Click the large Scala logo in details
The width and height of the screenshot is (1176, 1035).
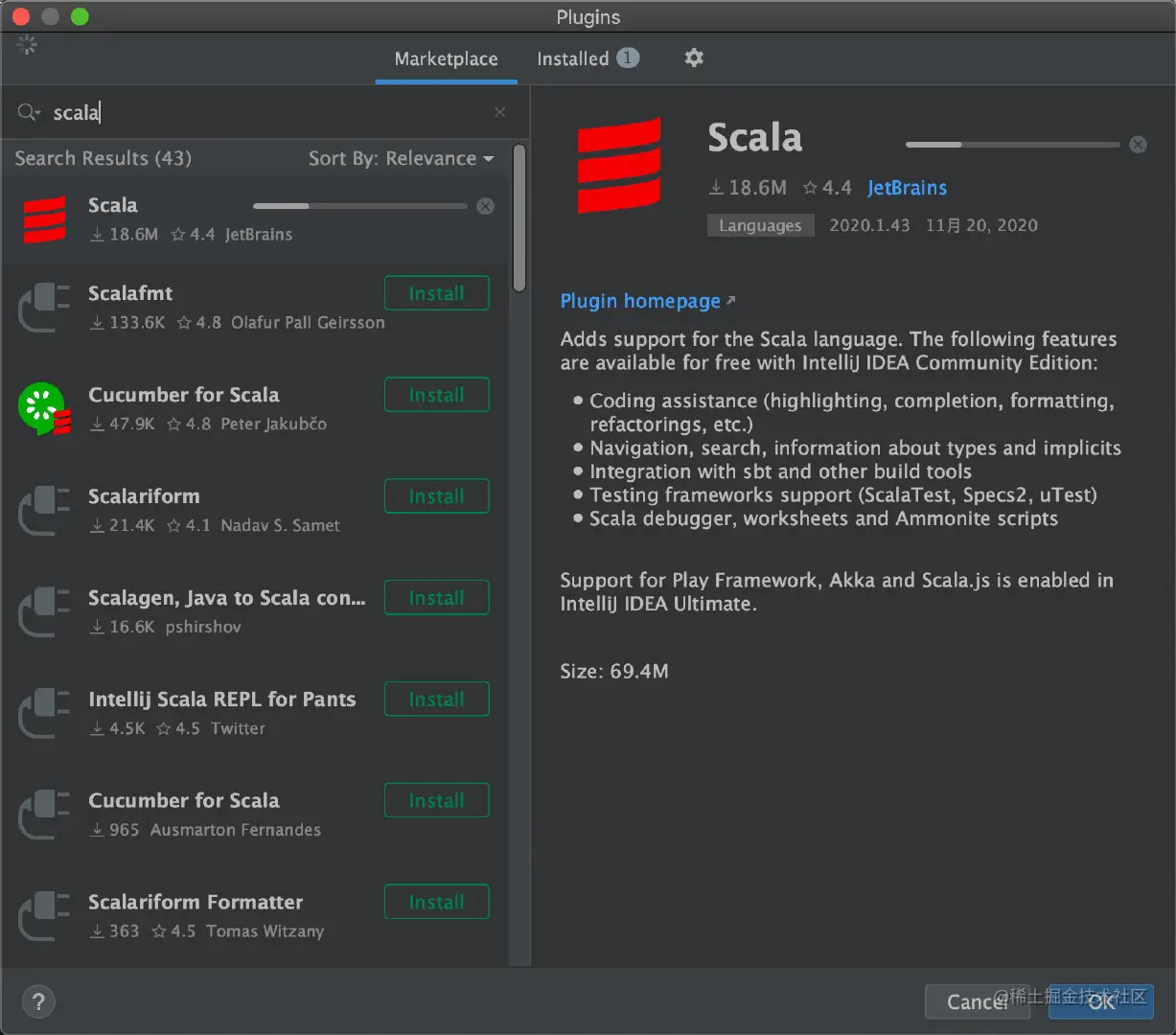(x=619, y=165)
